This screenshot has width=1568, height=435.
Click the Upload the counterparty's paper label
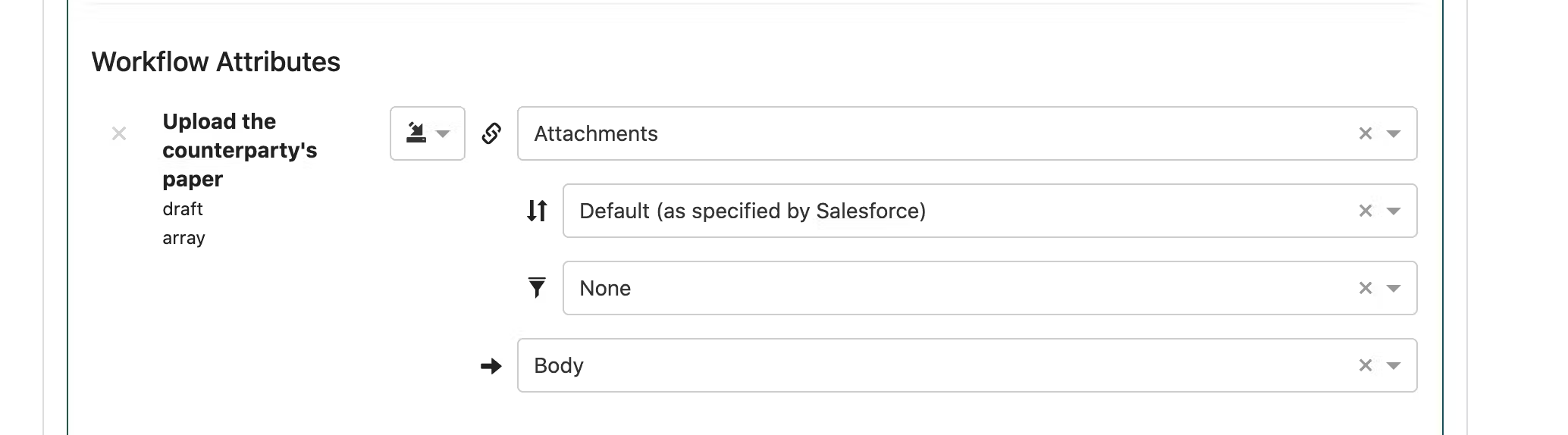240,150
